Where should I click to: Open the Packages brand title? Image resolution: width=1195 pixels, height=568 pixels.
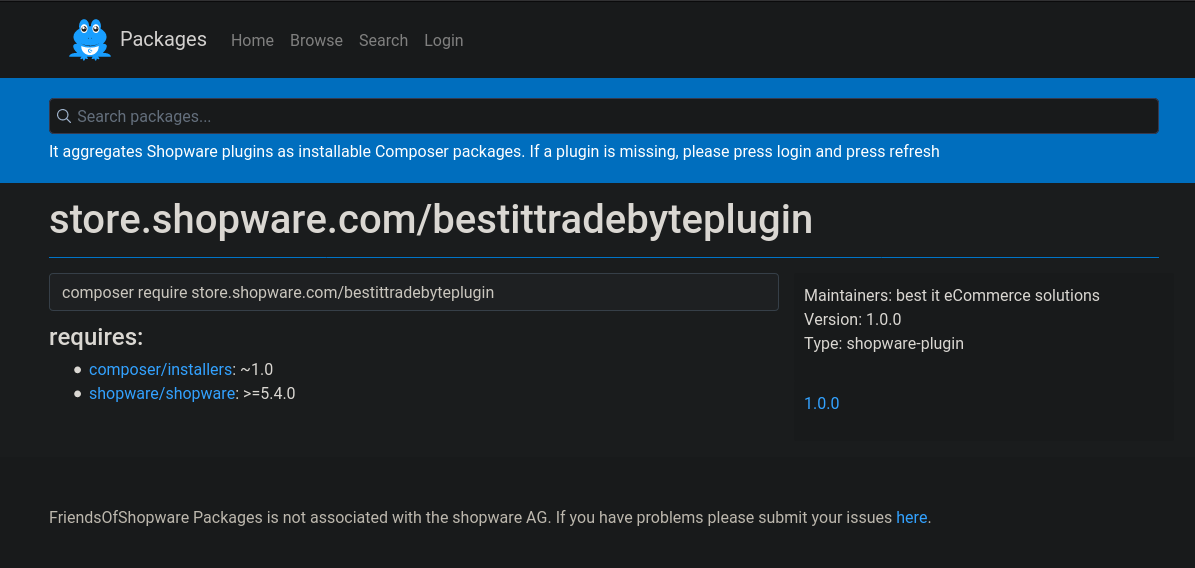click(163, 39)
